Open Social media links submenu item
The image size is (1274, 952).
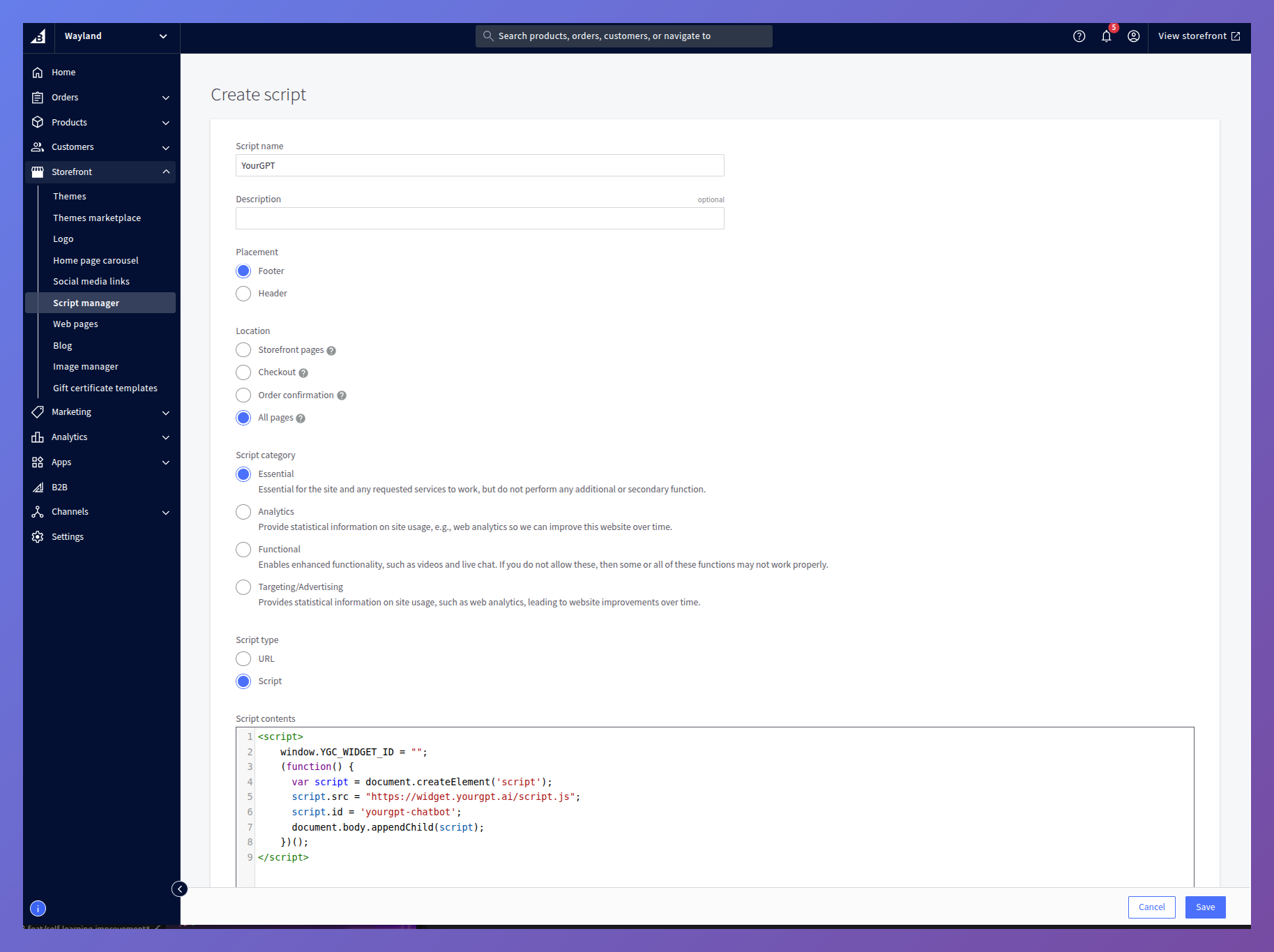[x=91, y=282]
